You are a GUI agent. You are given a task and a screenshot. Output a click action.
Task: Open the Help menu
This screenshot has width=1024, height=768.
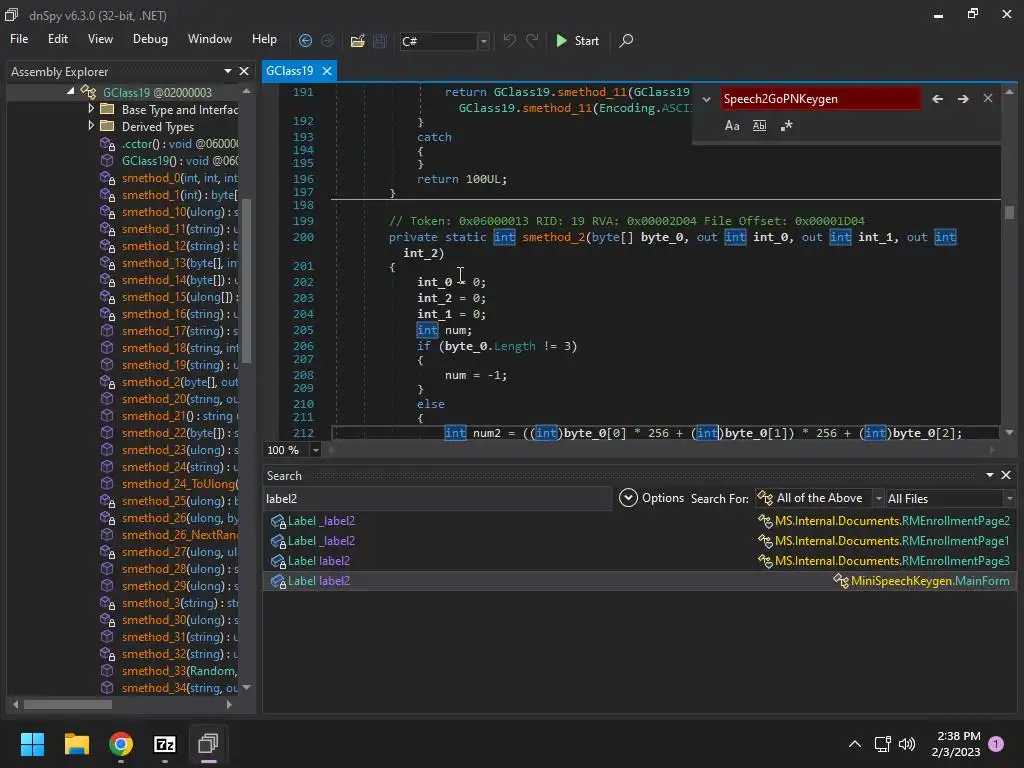point(264,39)
